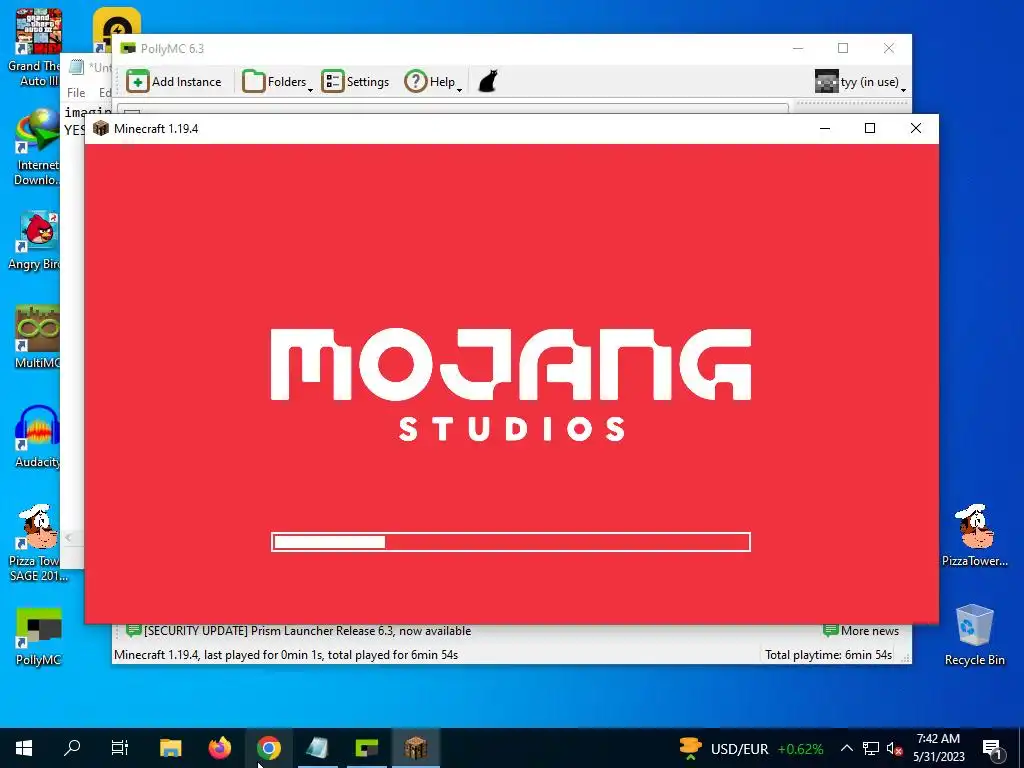Image resolution: width=1024 pixels, height=768 pixels.
Task: Minimize the Minecraft 1.19.4 window
Action: tap(825, 128)
